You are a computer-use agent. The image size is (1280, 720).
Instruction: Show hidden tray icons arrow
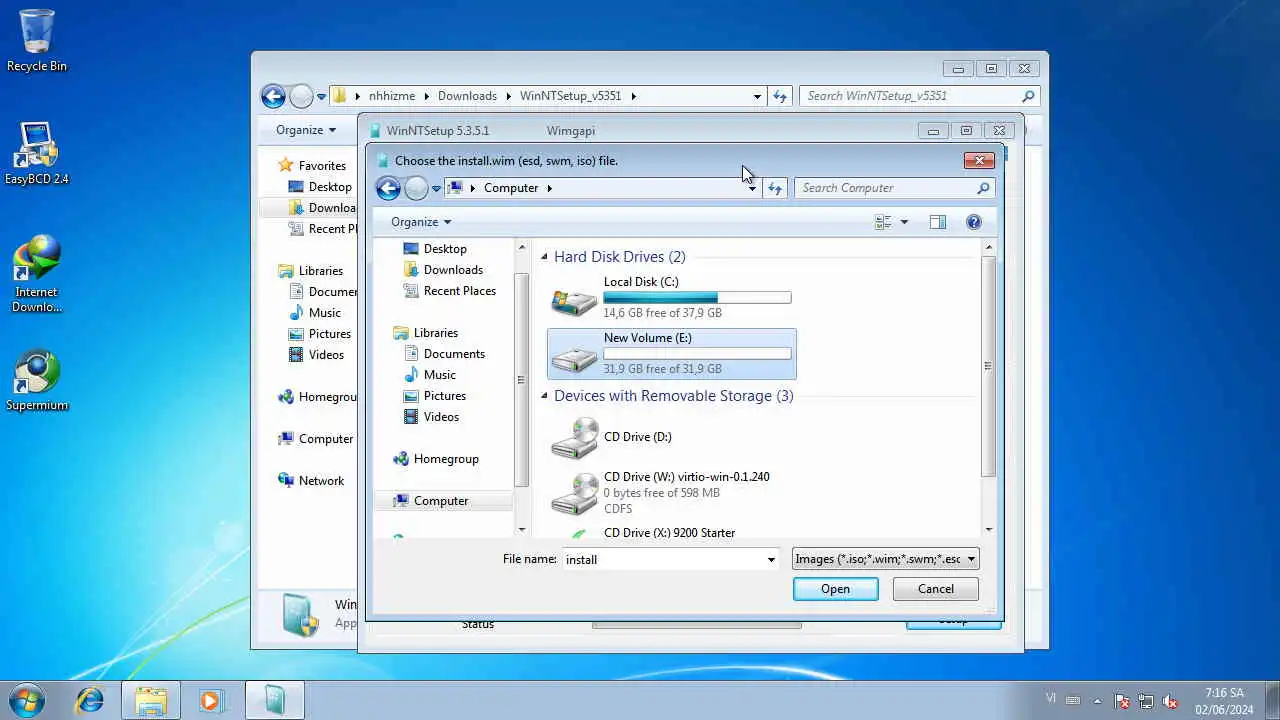(x=1097, y=701)
